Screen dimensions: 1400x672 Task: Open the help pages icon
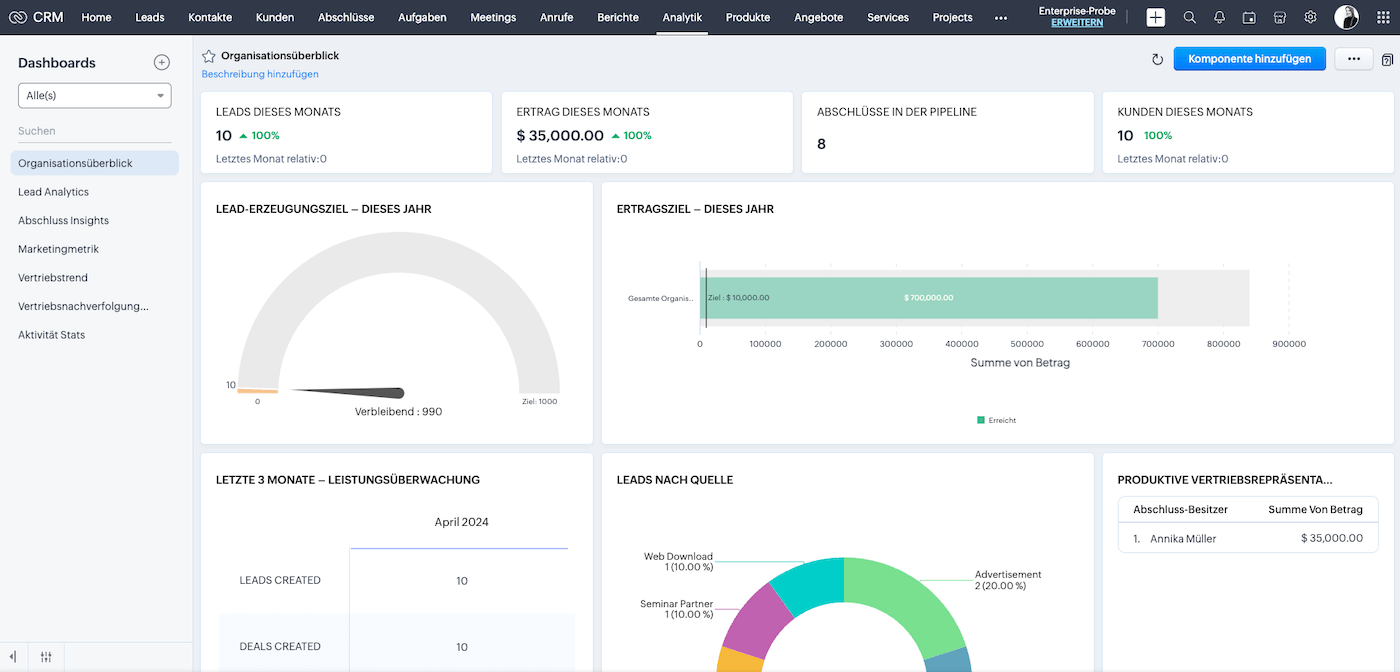(1387, 60)
